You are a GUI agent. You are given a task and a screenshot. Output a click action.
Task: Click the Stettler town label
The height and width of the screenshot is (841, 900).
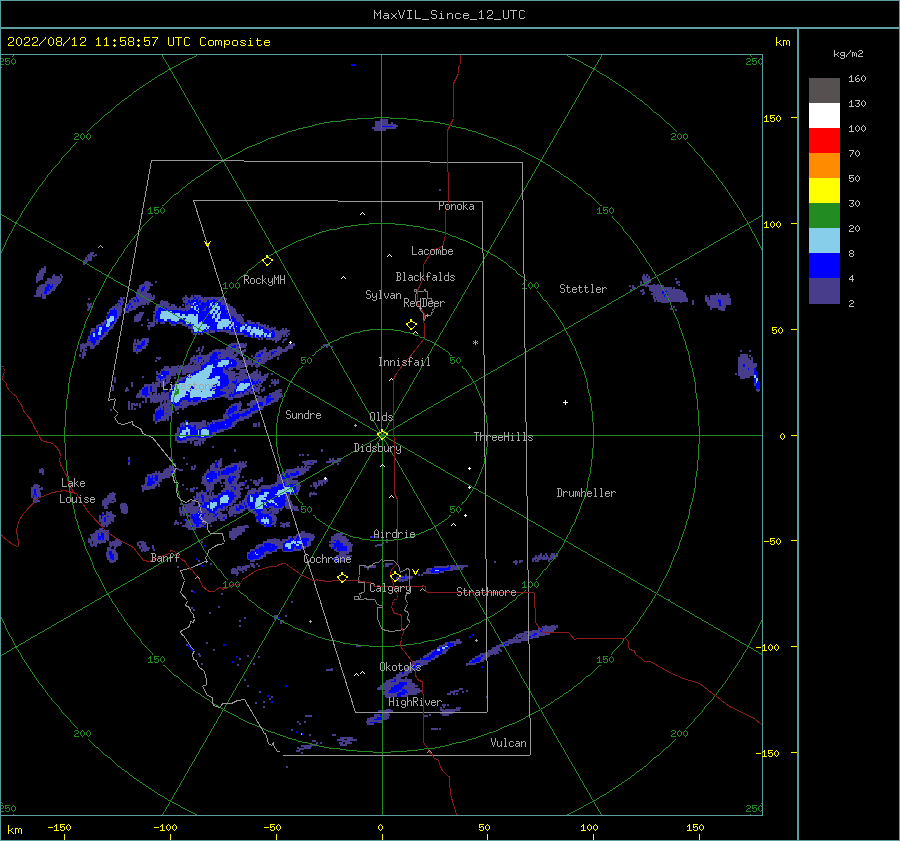(583, 289)
